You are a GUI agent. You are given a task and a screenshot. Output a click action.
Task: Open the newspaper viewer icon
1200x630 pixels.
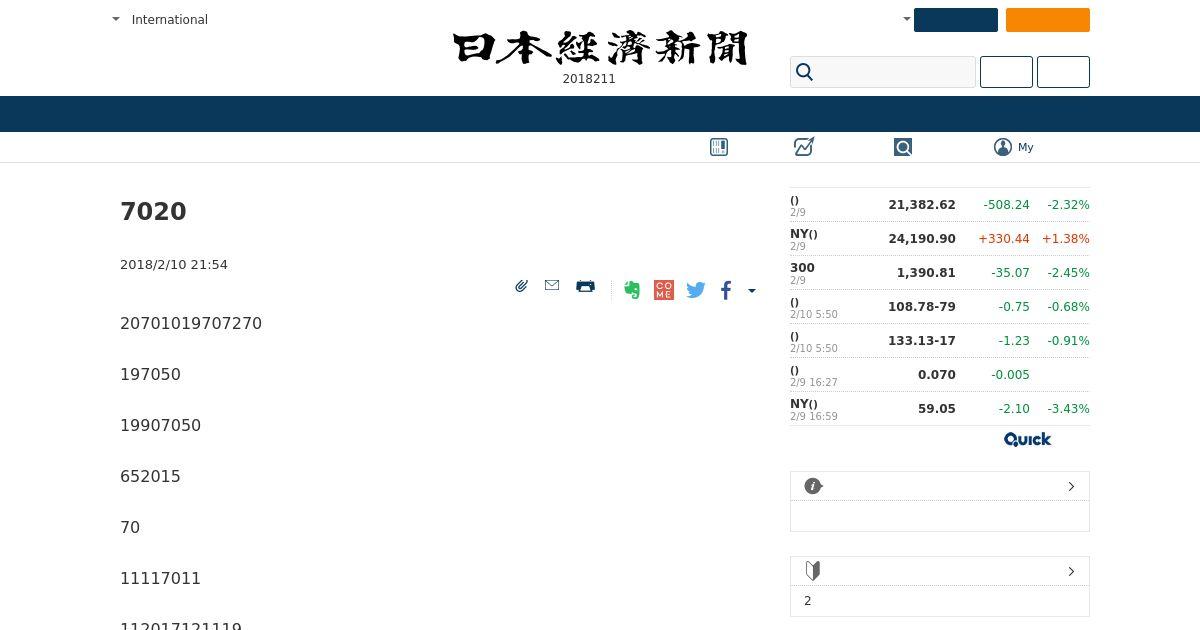719,147
